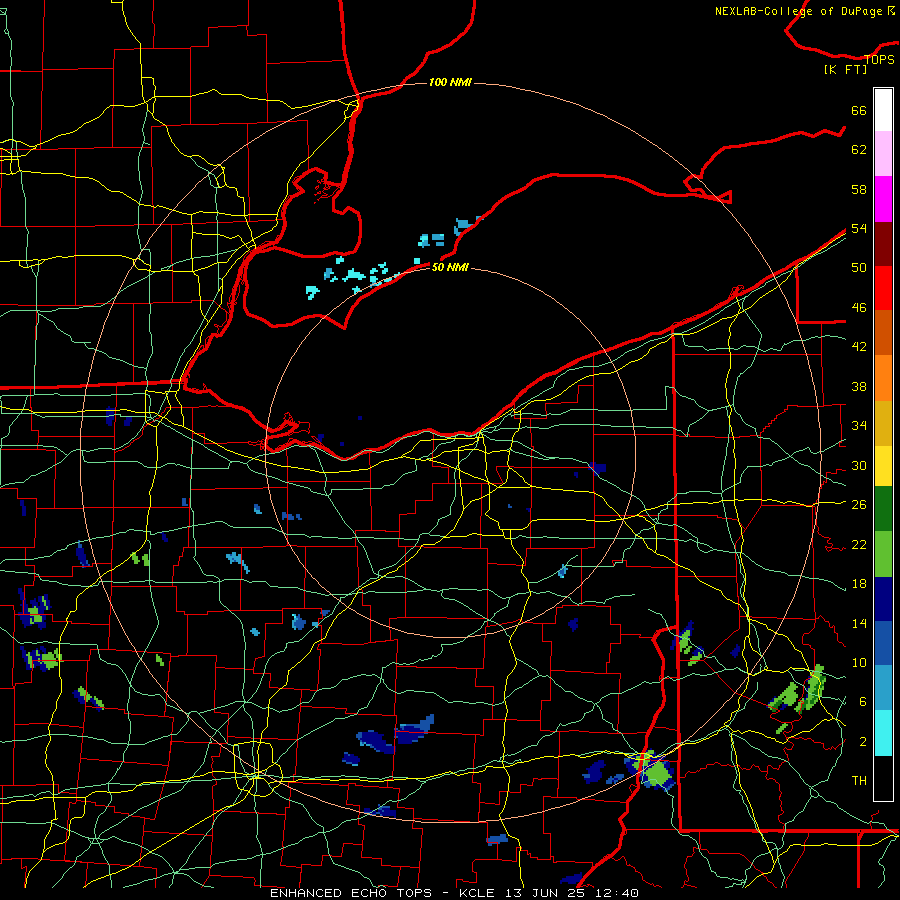900x900 pixels.
Task: Pick the teal blue legend band
Action: (883, 688)
